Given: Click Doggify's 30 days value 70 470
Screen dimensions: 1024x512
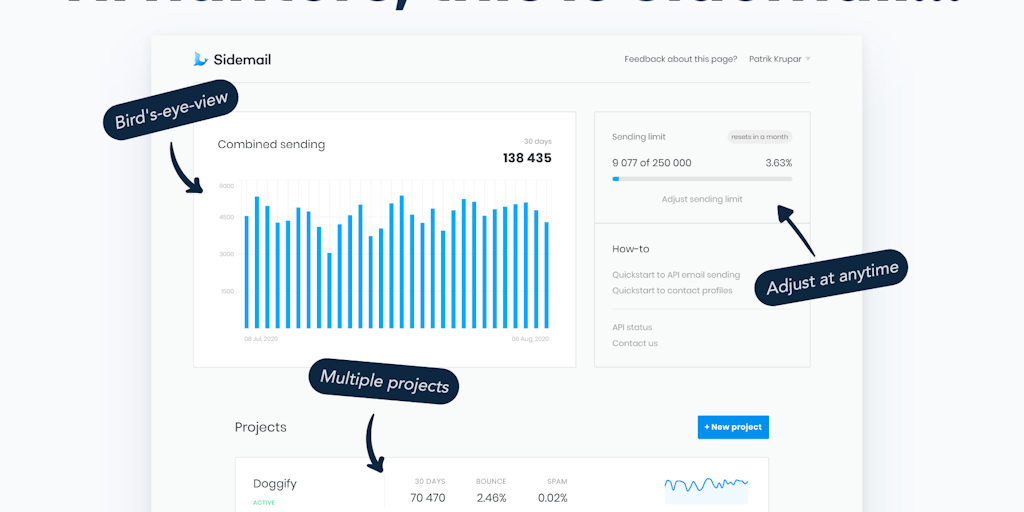Looking at the screenshot, I should coord(428,498).
